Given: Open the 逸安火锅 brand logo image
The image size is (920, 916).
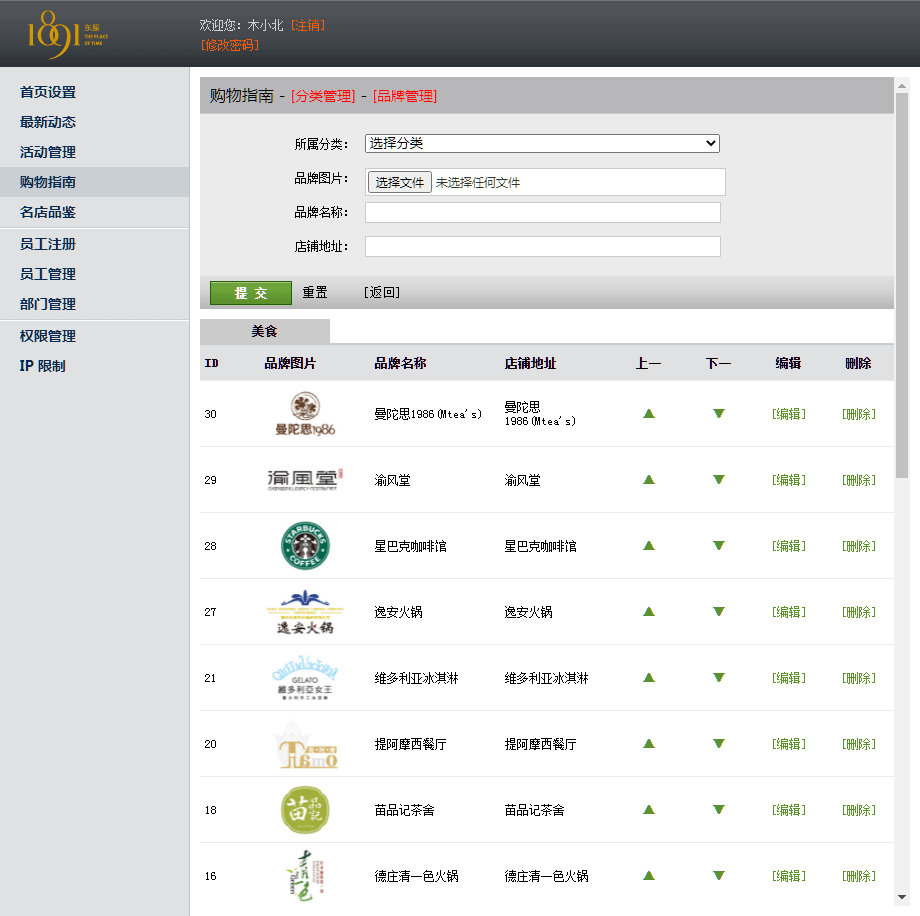Looking at the screenshot, I should tap(305, 611).
